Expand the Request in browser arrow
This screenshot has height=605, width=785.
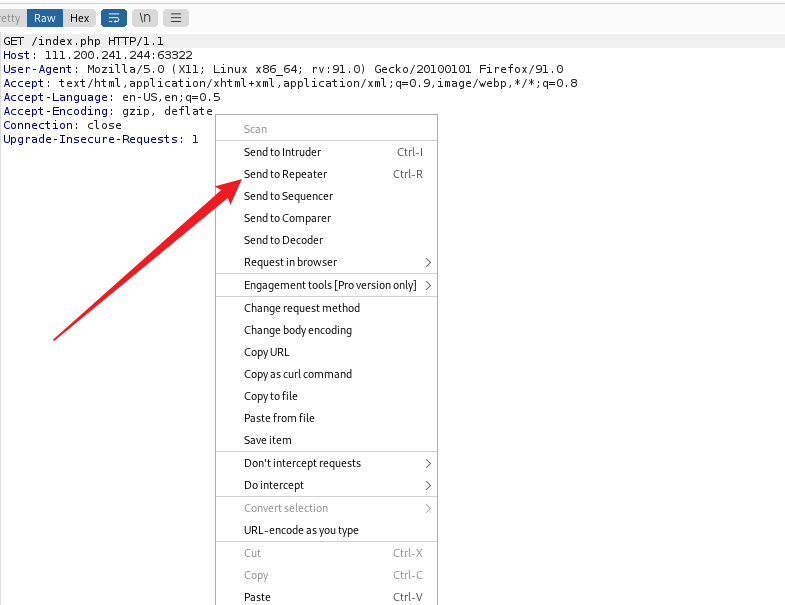coord(428,262)
